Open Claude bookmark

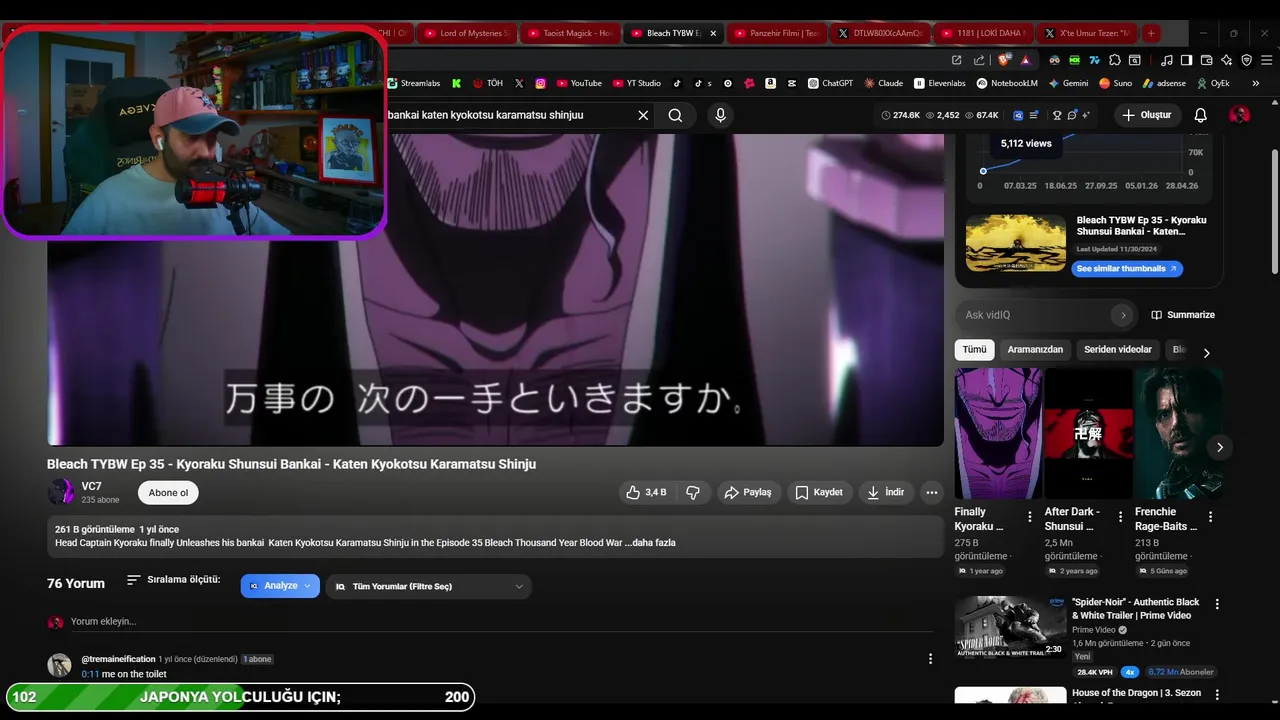click(884, 84)
